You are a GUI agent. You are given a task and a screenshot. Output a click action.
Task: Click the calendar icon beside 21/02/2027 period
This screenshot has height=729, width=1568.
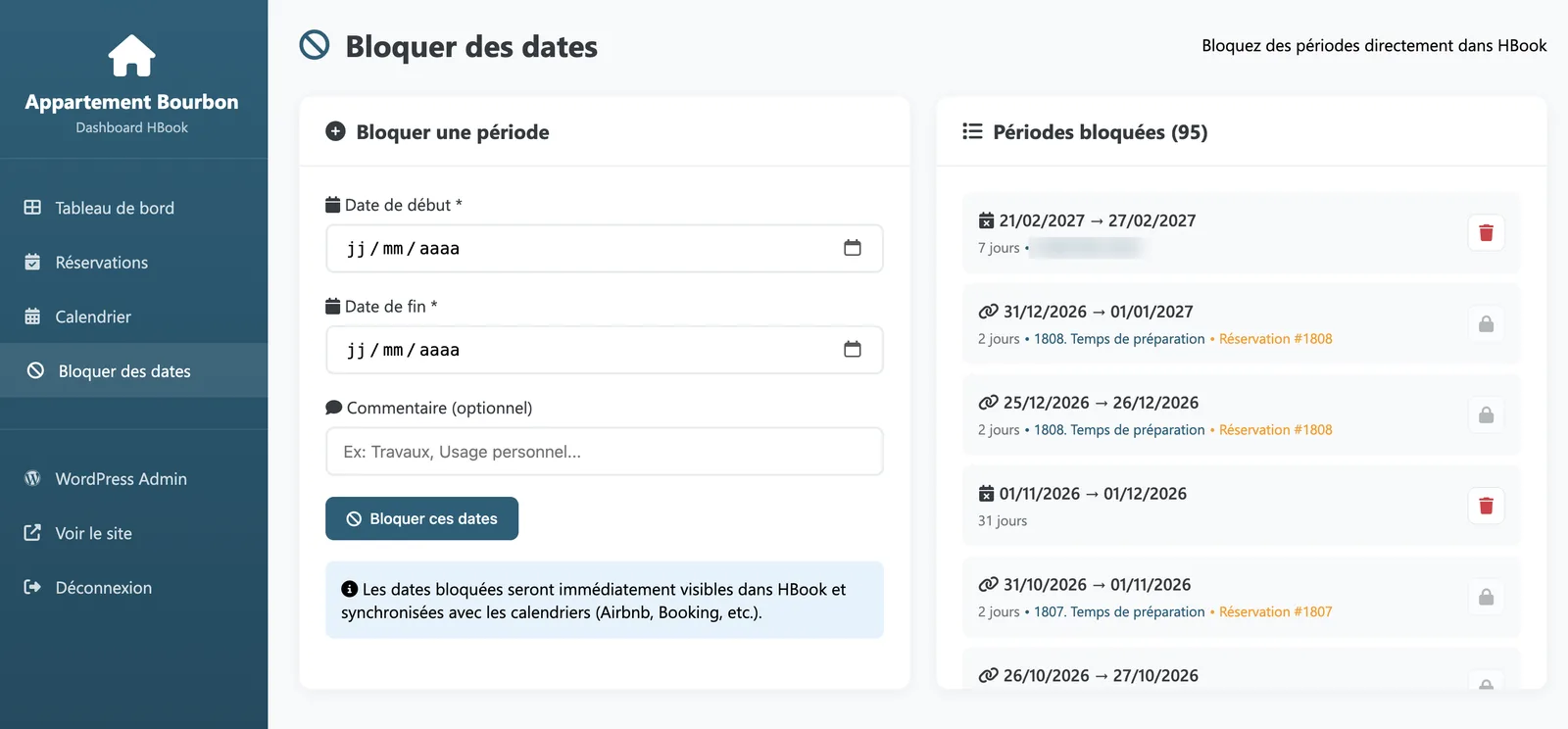(986, 220)
